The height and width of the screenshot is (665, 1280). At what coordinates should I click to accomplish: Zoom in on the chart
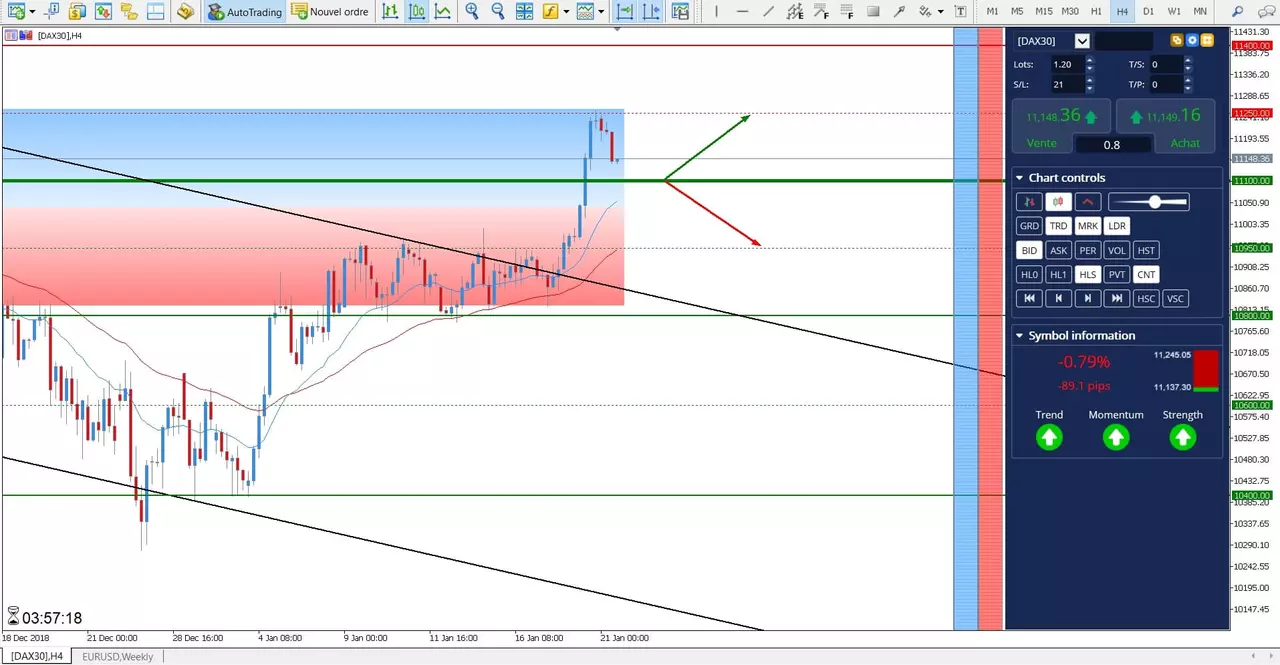pos(472,12)
